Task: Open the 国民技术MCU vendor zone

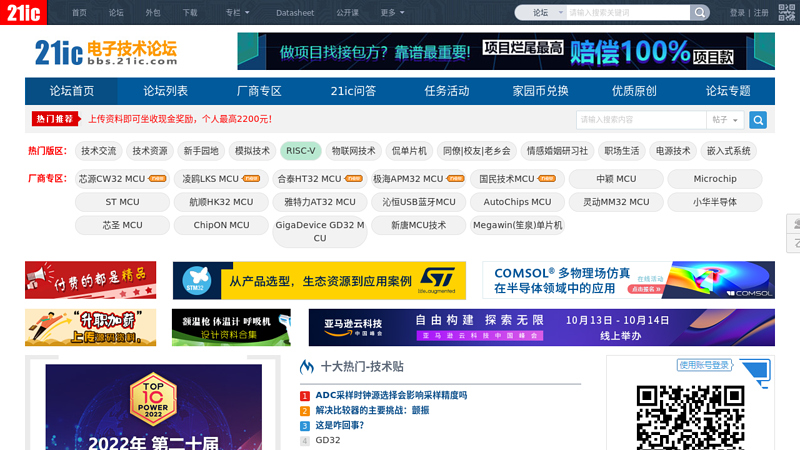Action: (517, 179)
